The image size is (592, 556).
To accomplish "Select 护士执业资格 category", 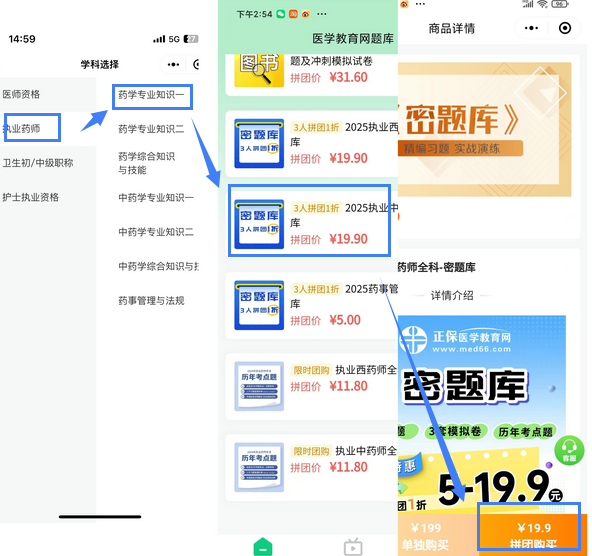I will [31, 197].
